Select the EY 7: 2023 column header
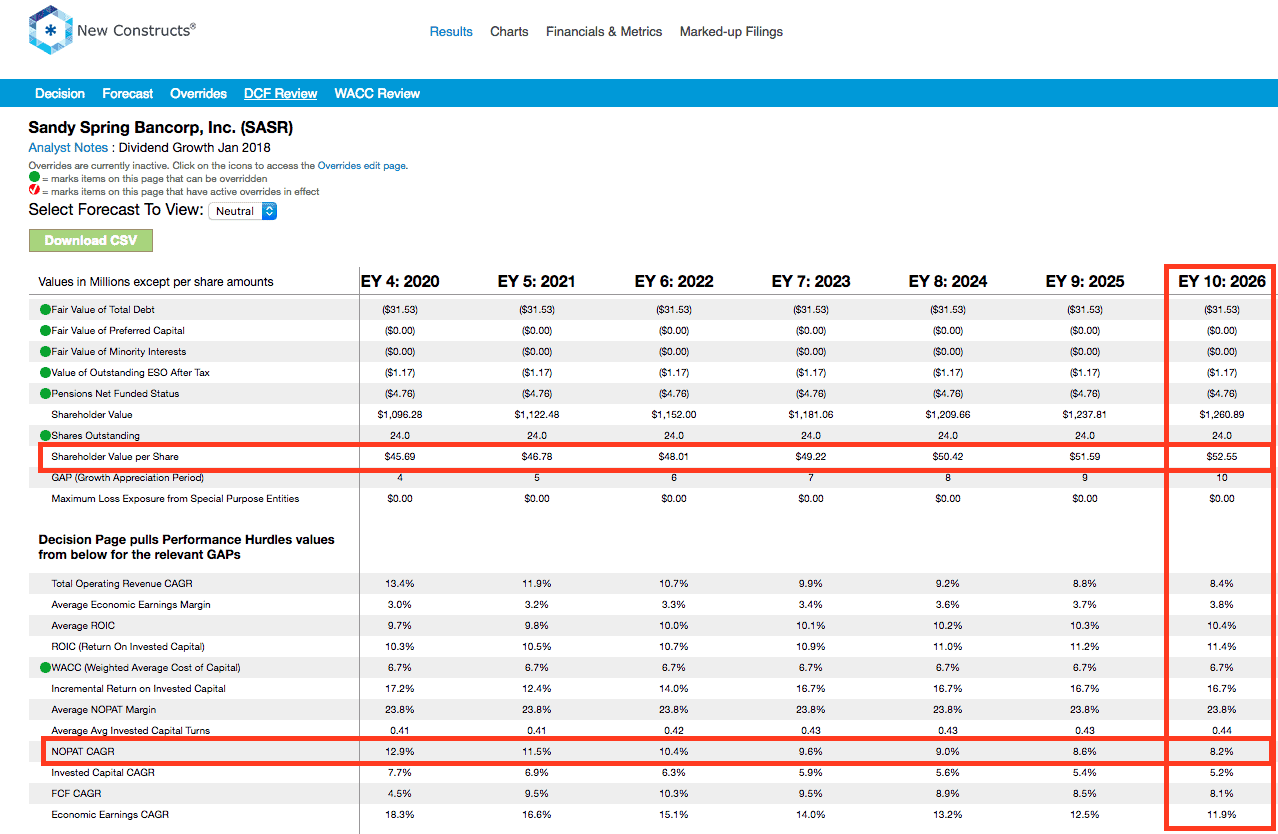This screenshot has width=1278, height=834. coord(811,282)
